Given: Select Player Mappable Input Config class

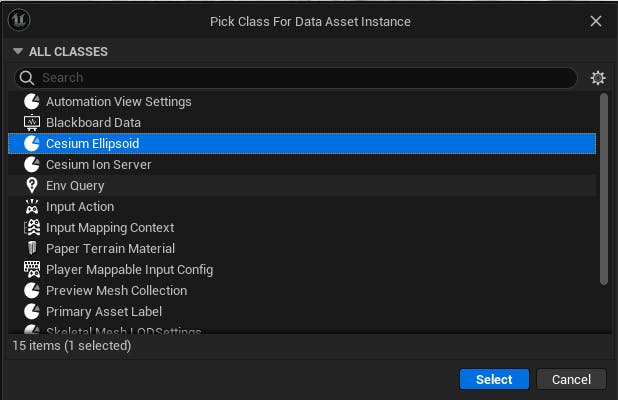Looking at the screenshot, I should [x=302, y=270].
